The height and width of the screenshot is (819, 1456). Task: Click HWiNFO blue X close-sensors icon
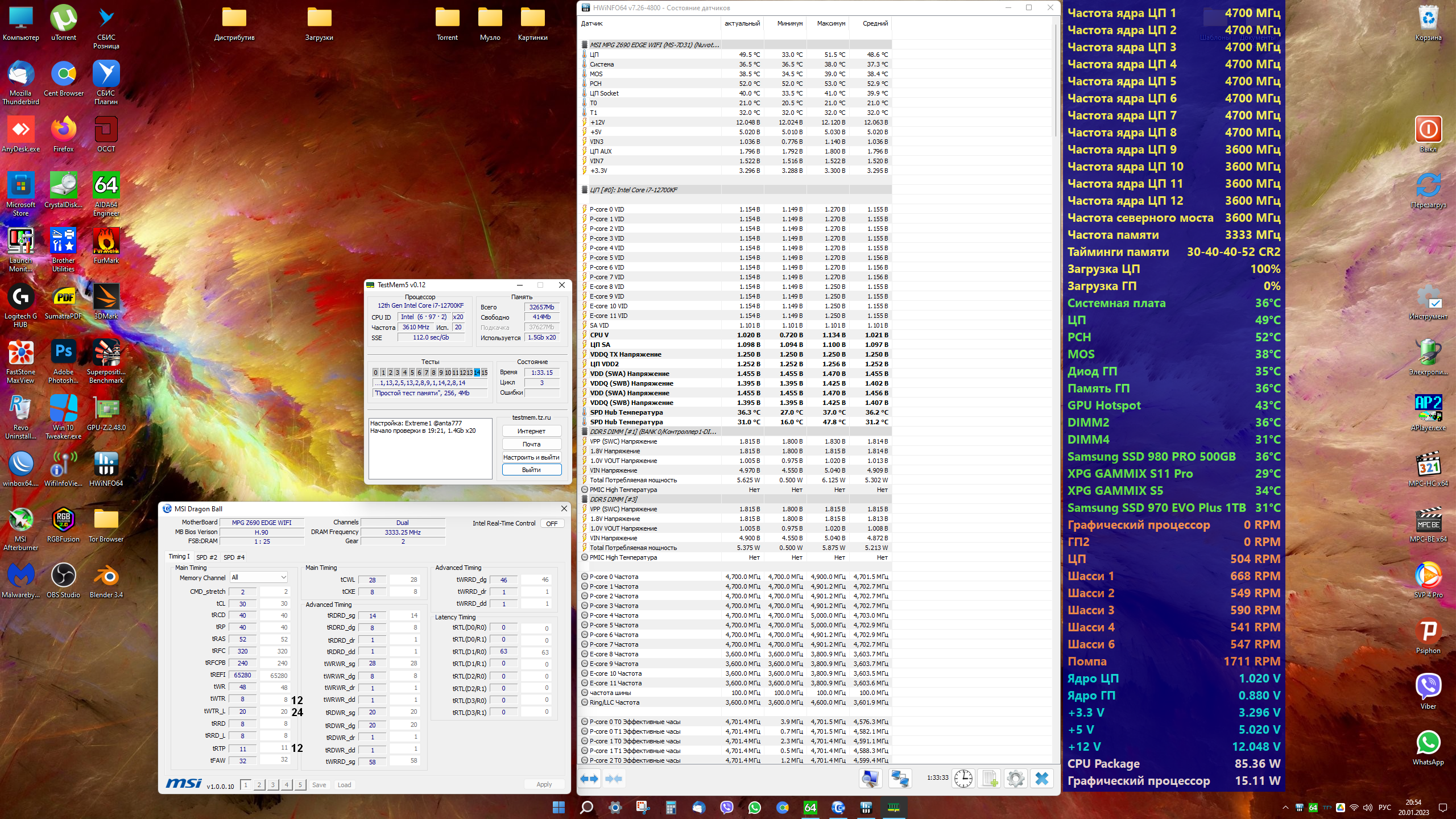1041,779
